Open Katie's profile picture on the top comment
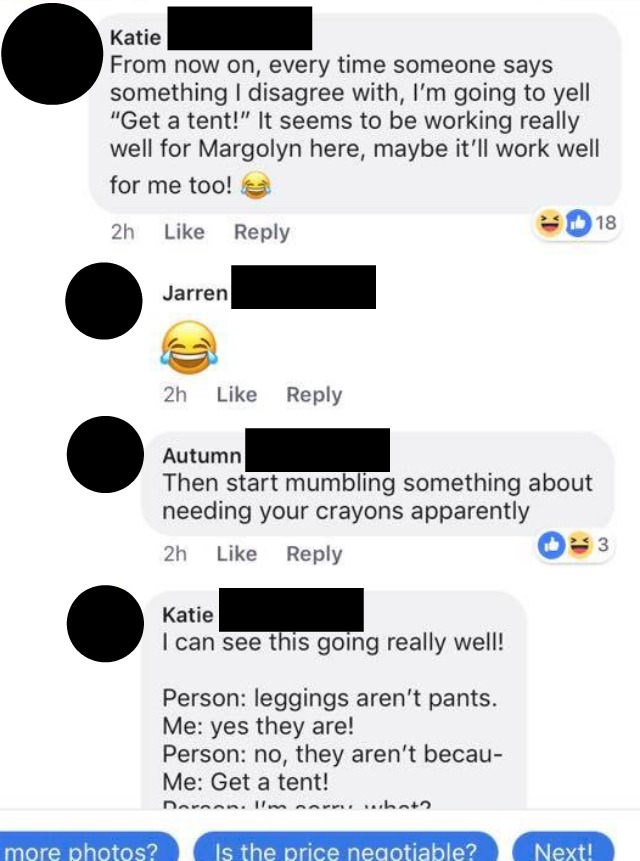Viewport: 640px width, 861px height. tap(53, 53)
